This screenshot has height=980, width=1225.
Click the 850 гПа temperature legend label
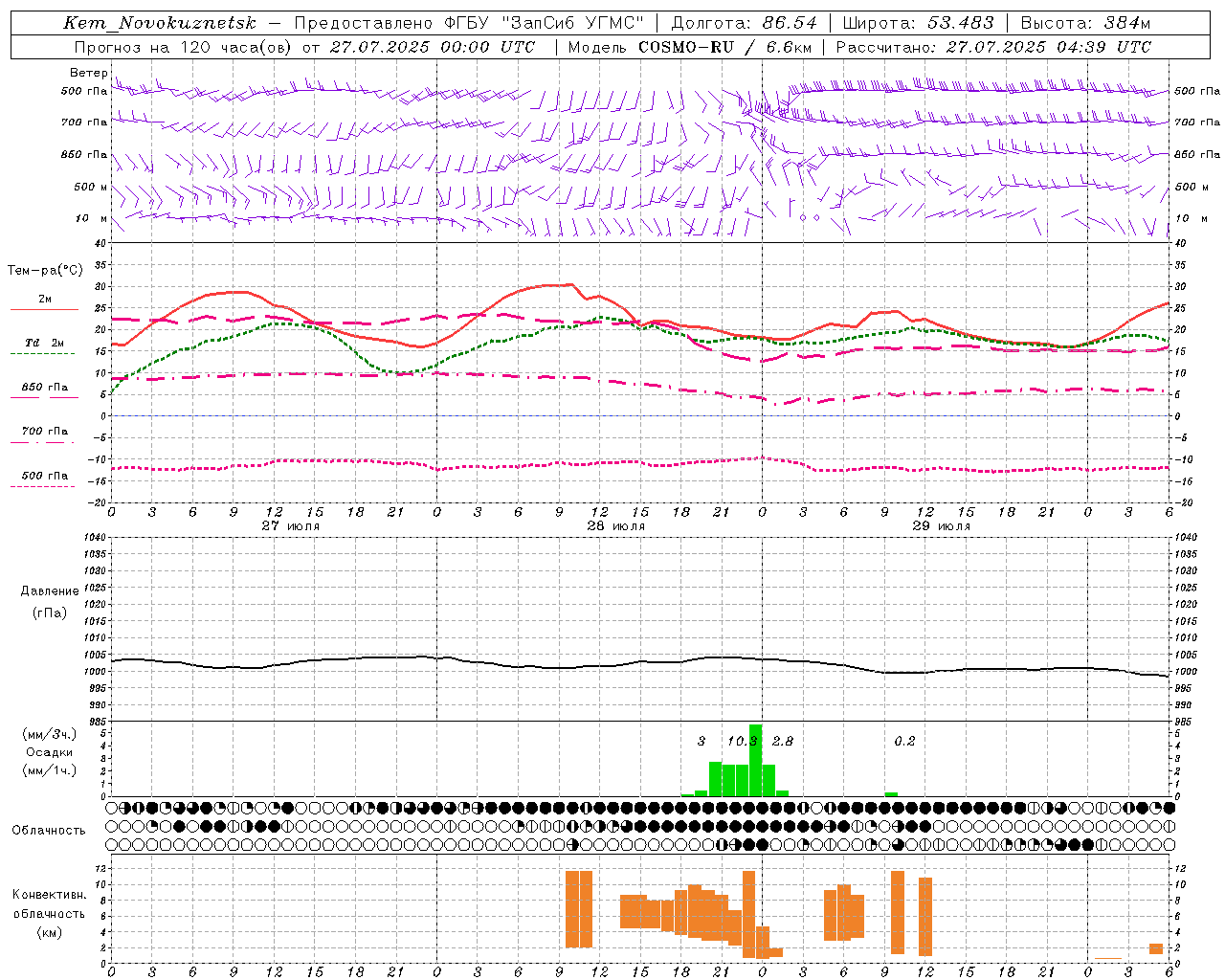tap(45, 388)
